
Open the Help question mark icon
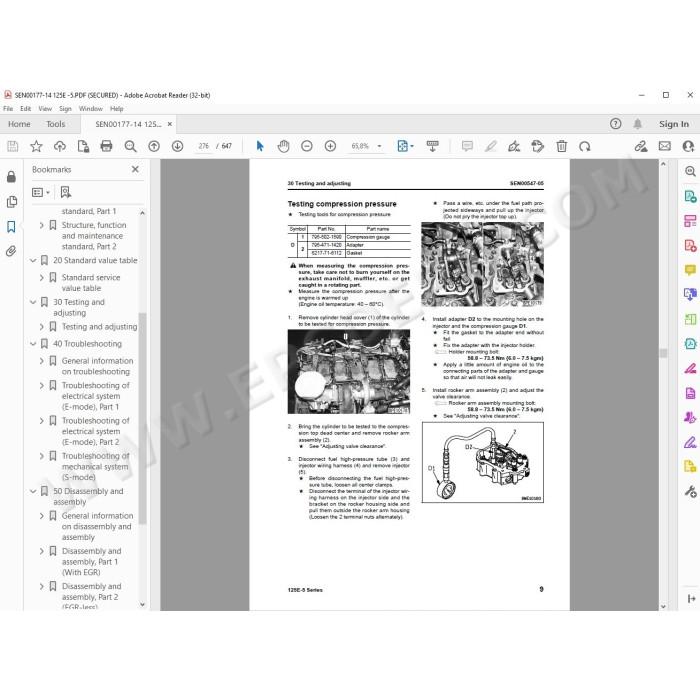[616, 124]
